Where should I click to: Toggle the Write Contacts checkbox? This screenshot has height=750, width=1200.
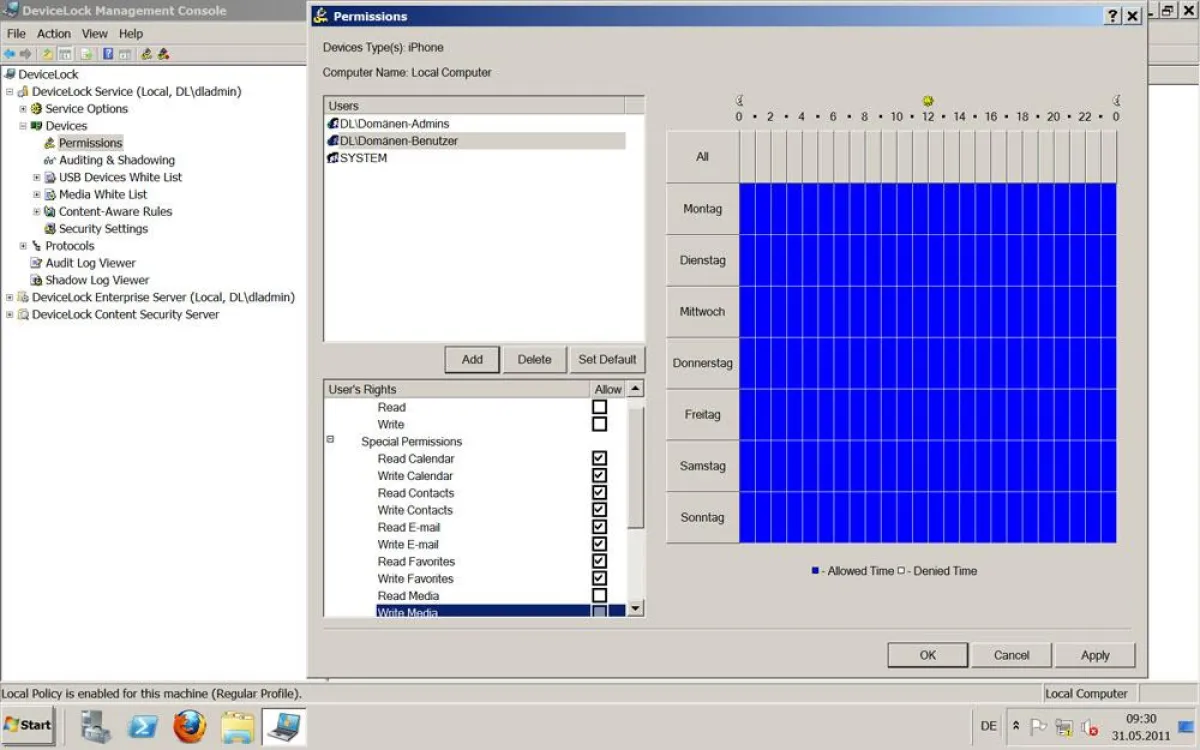point(599,510)
